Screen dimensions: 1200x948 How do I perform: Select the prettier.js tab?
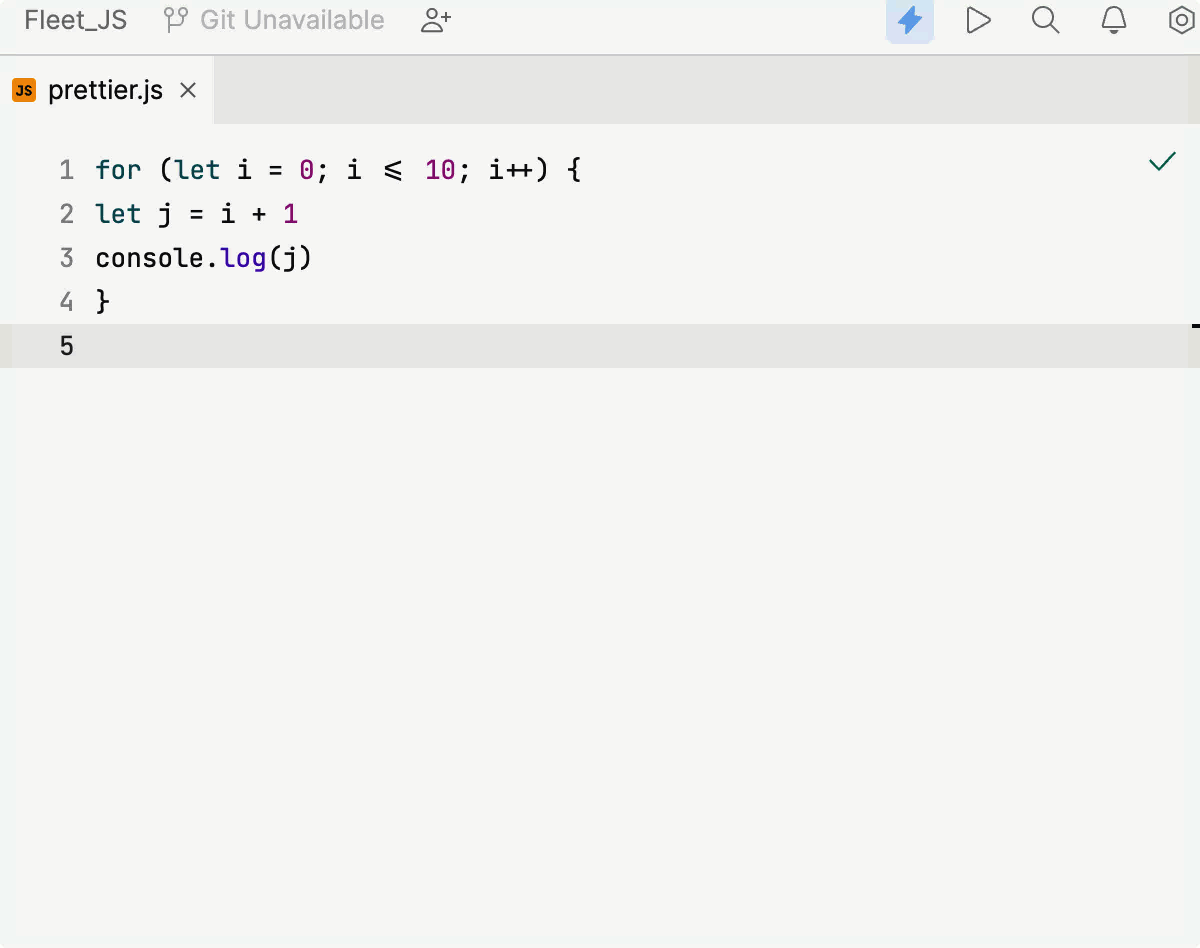pyautogui.click(x=105, y=90)
